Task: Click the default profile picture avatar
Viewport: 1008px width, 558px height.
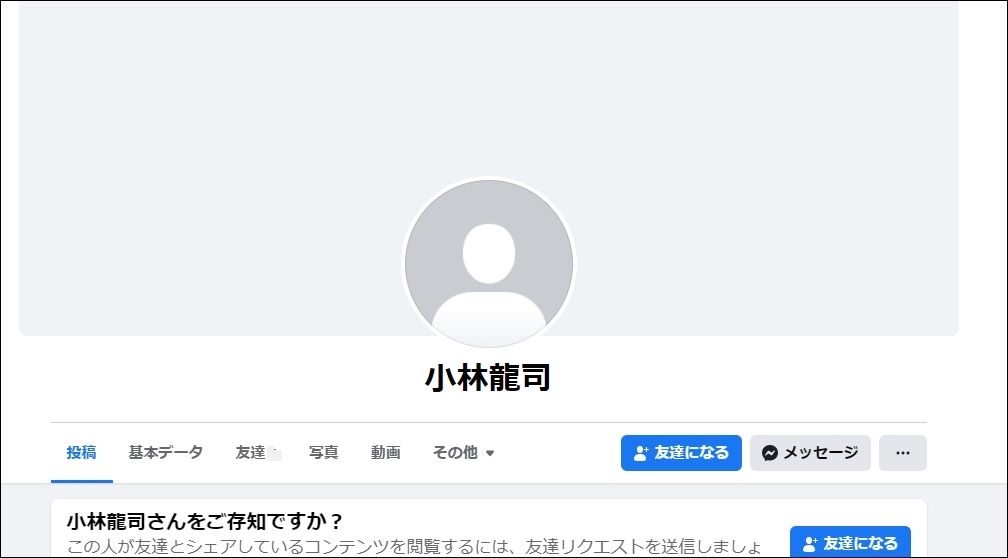Action: pos(489,264)
